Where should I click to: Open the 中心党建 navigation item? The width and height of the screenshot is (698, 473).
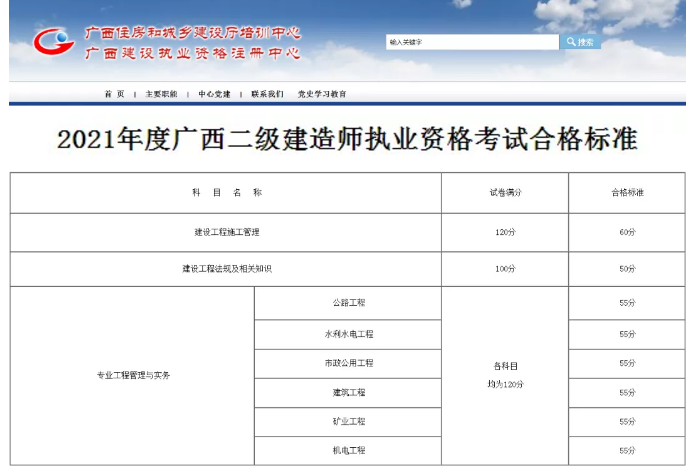214,94
